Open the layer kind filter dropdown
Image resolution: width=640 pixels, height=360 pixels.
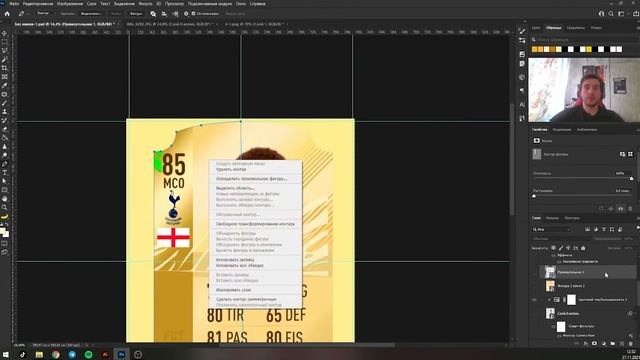coord(552,229)
